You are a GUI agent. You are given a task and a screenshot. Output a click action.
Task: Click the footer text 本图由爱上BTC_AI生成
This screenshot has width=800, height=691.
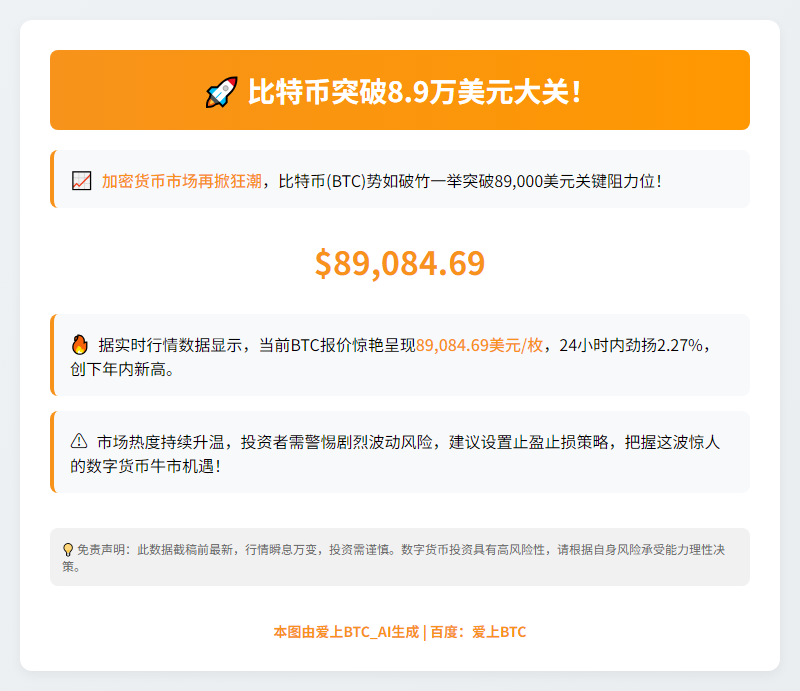(346, 632)
